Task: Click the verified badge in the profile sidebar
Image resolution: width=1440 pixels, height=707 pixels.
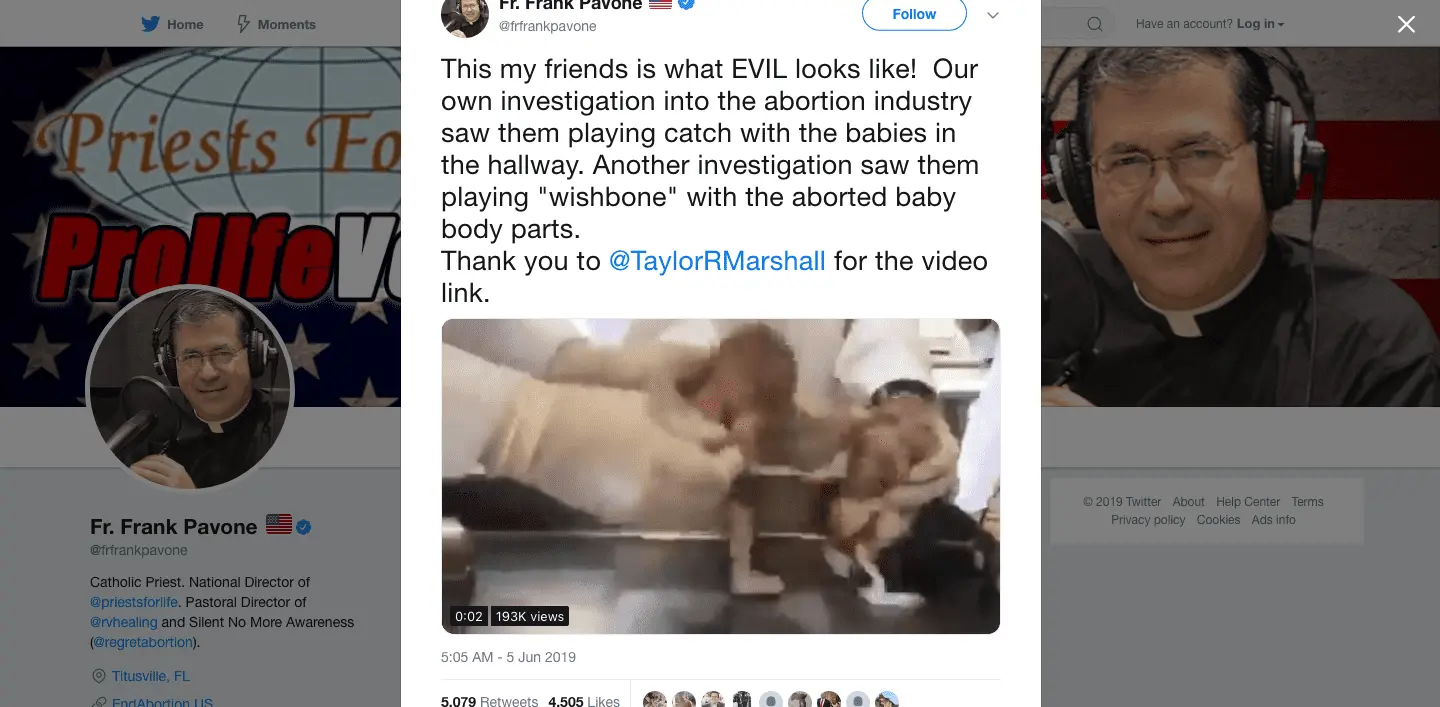Action: click(x=304, y=527)
